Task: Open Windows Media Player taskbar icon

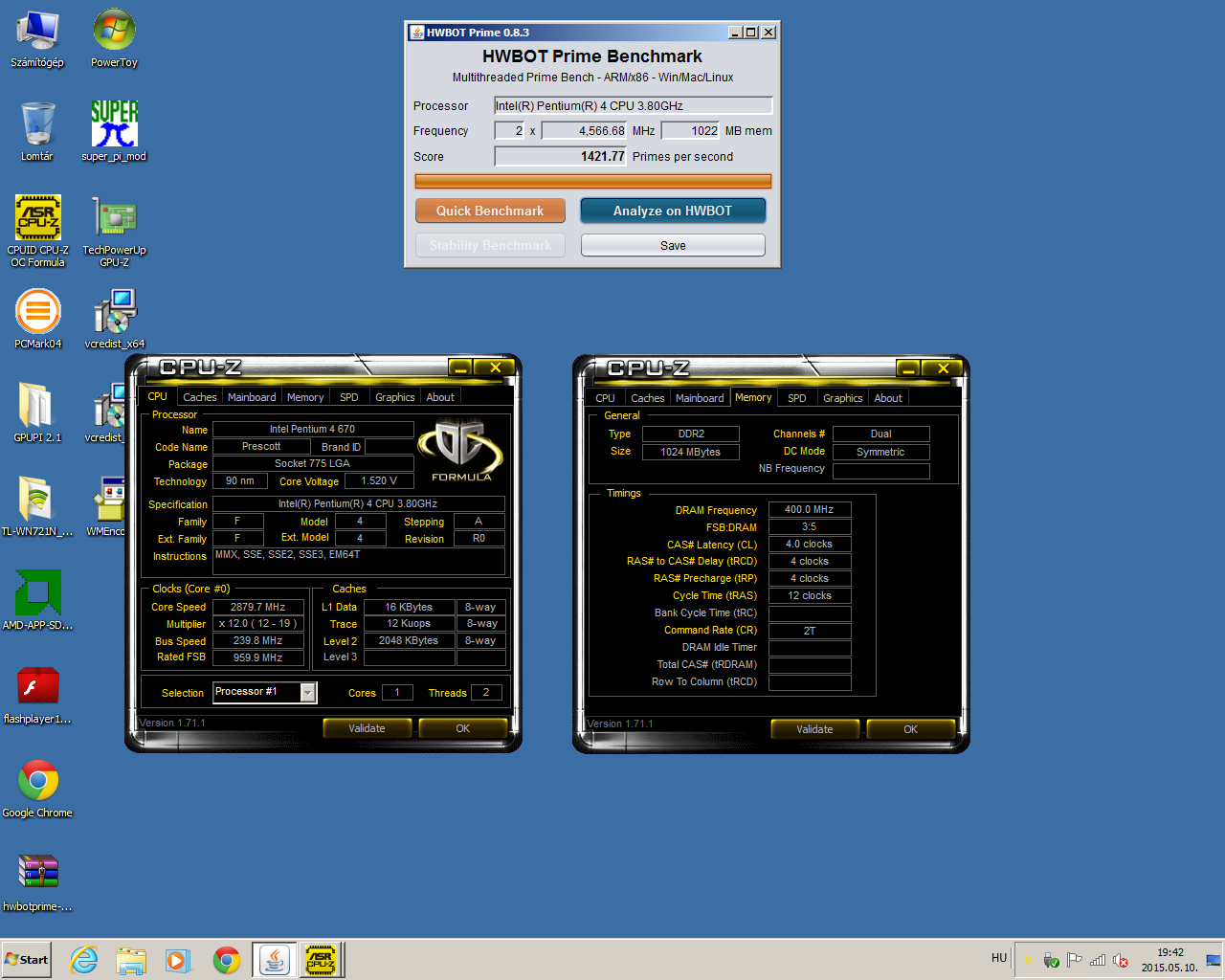Action: point(178,960)
